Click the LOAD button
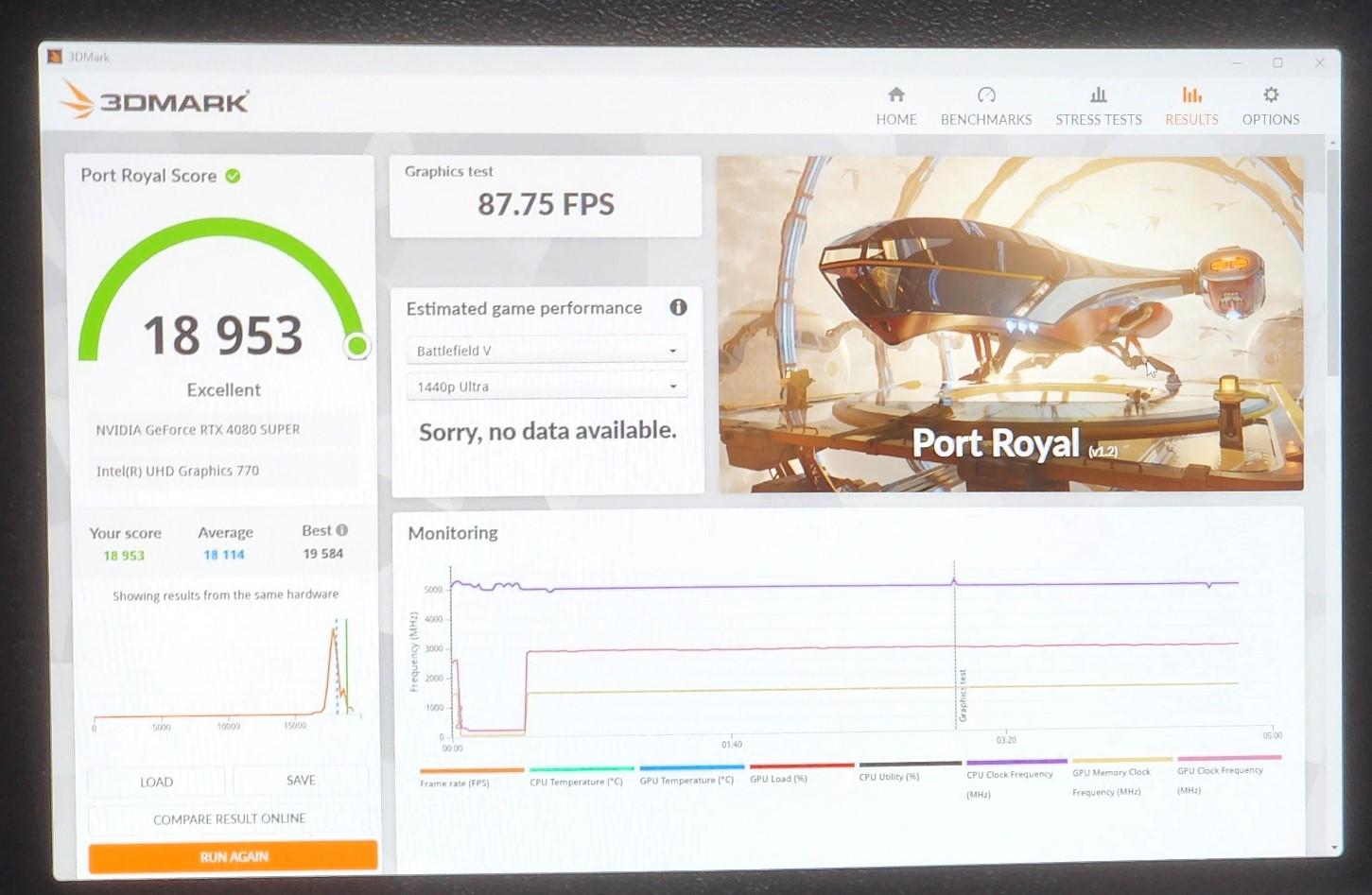 click(x=156, y=782)
